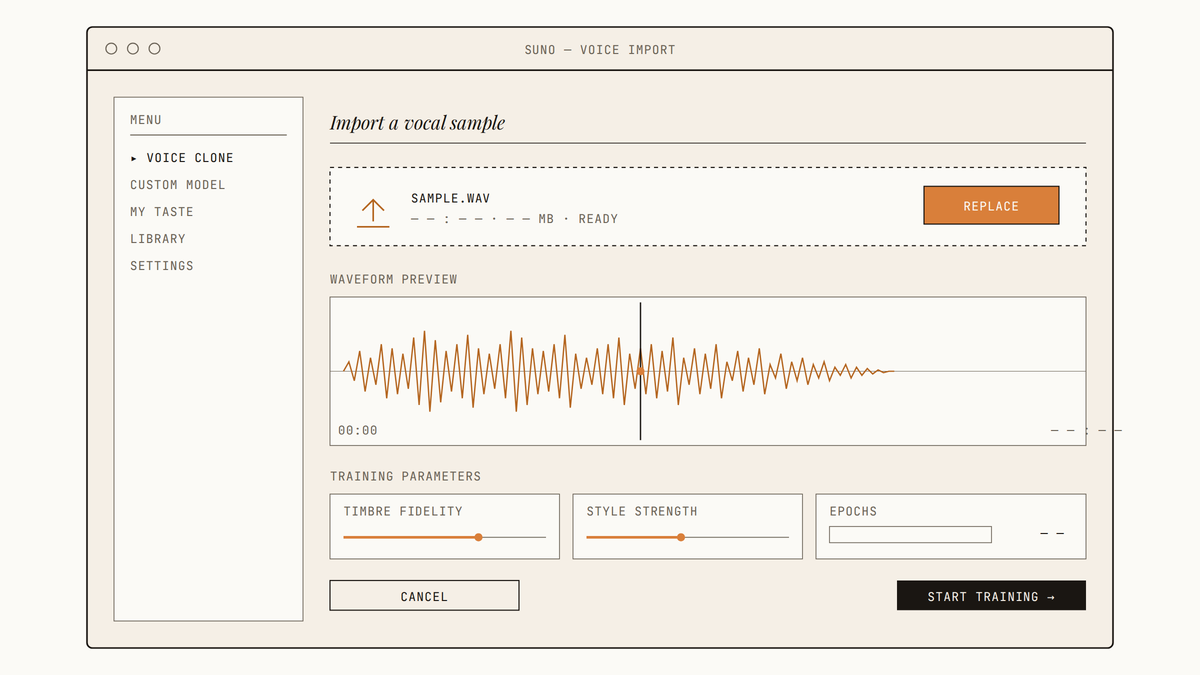Click the MB · READY status text
The width and height of the screenshot is (1200, 675).
(578, 218)
